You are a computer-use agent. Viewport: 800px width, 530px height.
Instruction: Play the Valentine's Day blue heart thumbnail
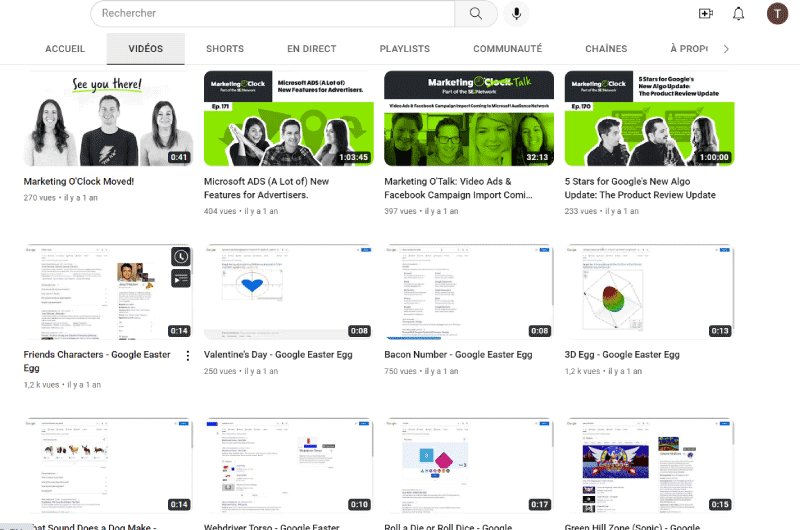point(289,292)
